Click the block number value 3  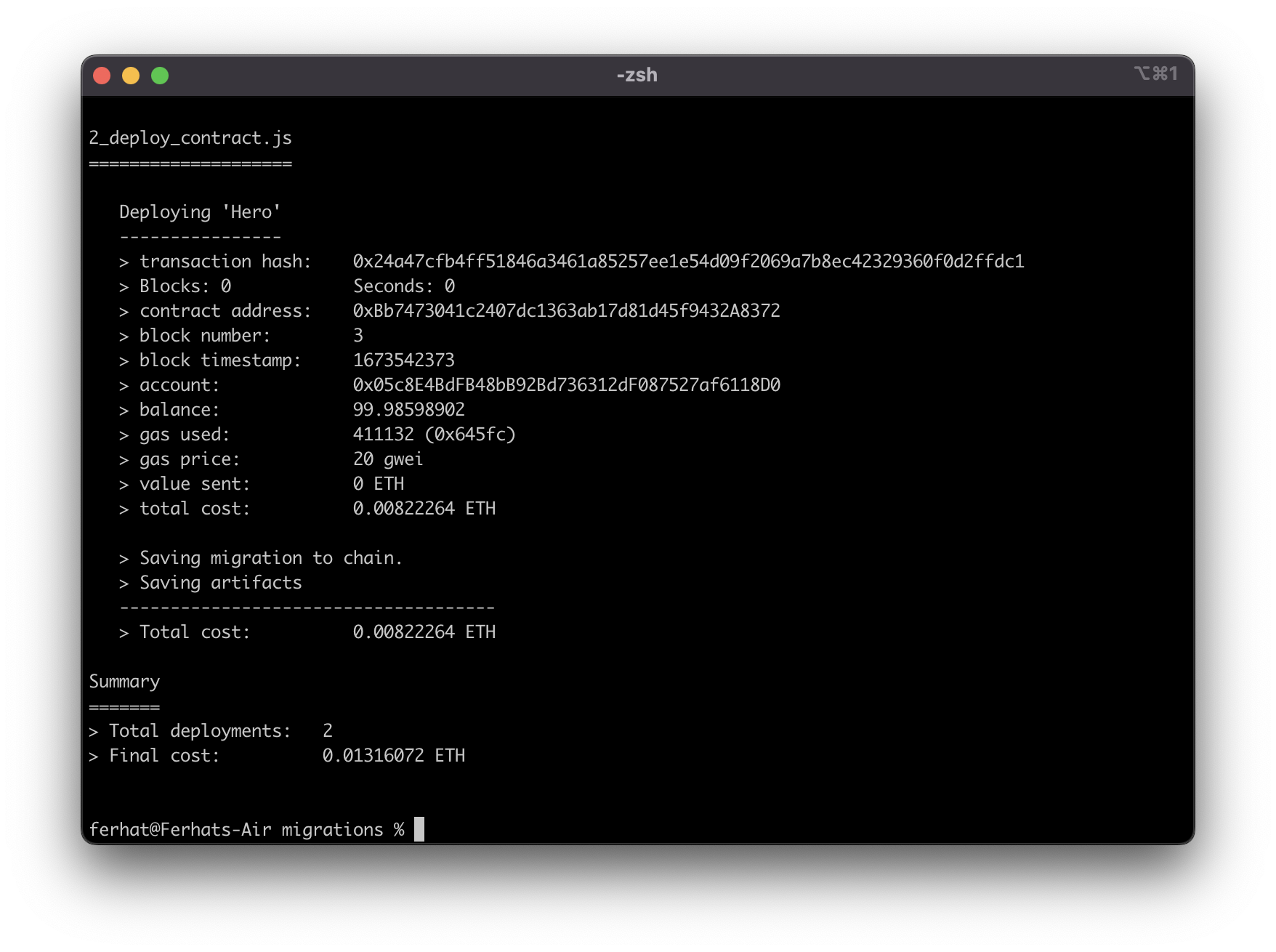[358, 336]
